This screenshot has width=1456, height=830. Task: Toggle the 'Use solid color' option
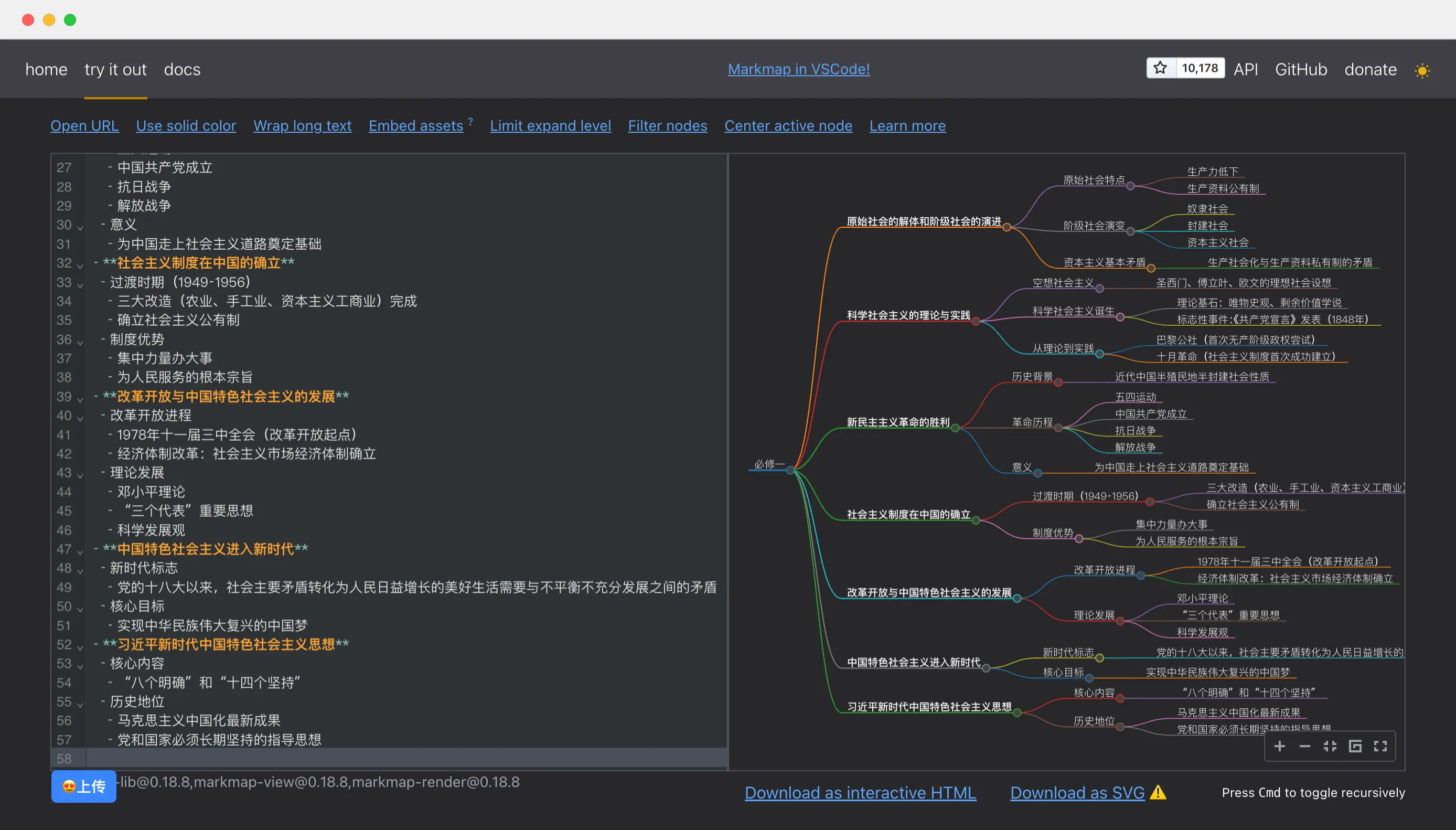186,125
